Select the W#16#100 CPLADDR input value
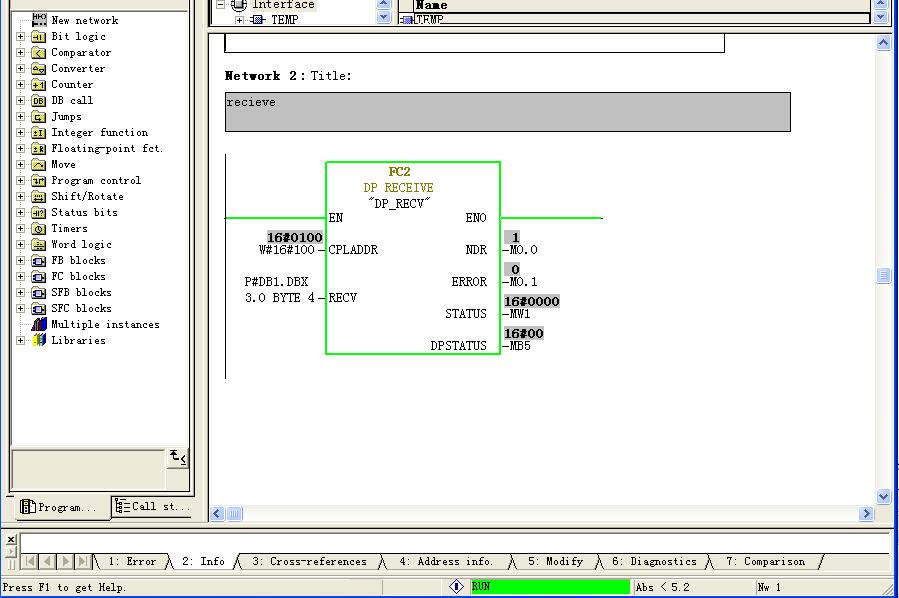The width and height of the screenshot is (899, 598). (x=287, y=250)
